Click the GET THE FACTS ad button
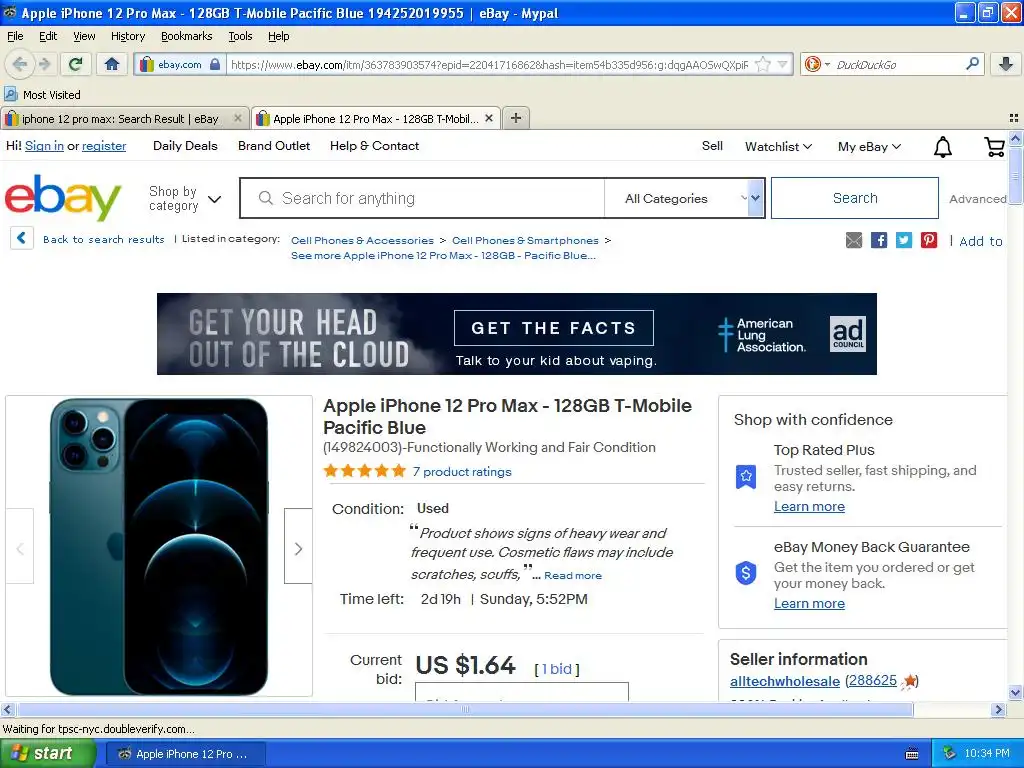The height and width of the screenshot is (768, 1024). point(554,328)
